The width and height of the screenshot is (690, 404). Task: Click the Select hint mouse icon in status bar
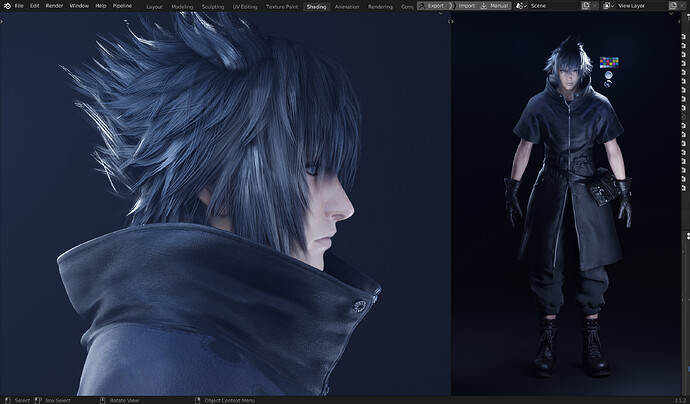7,400
